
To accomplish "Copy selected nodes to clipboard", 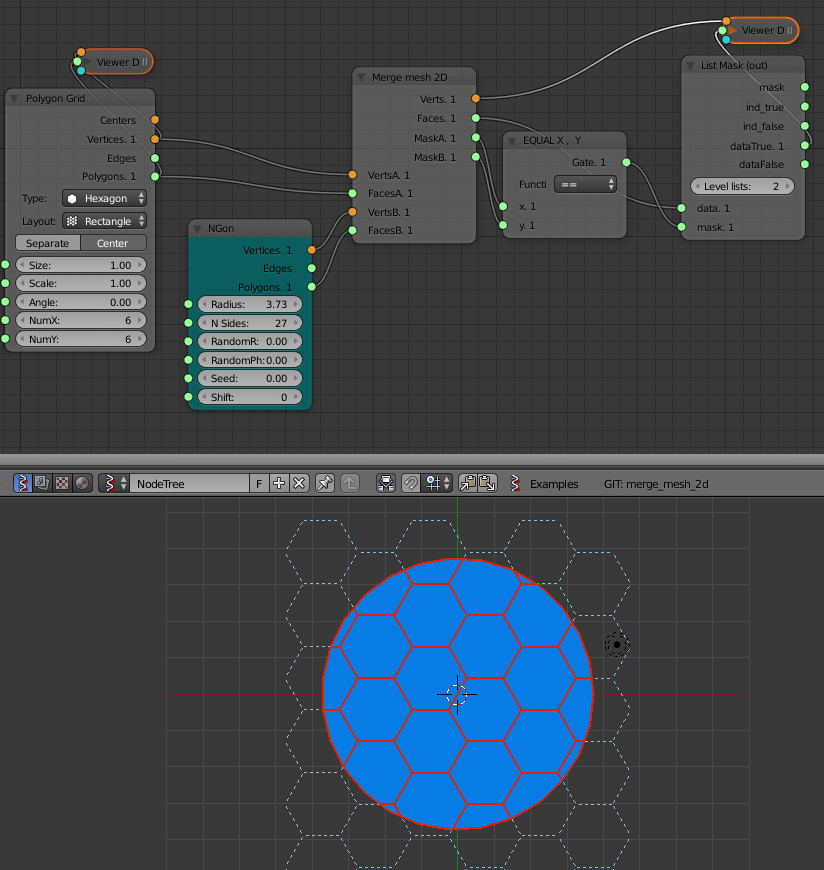I will click(x=468, y=483).
